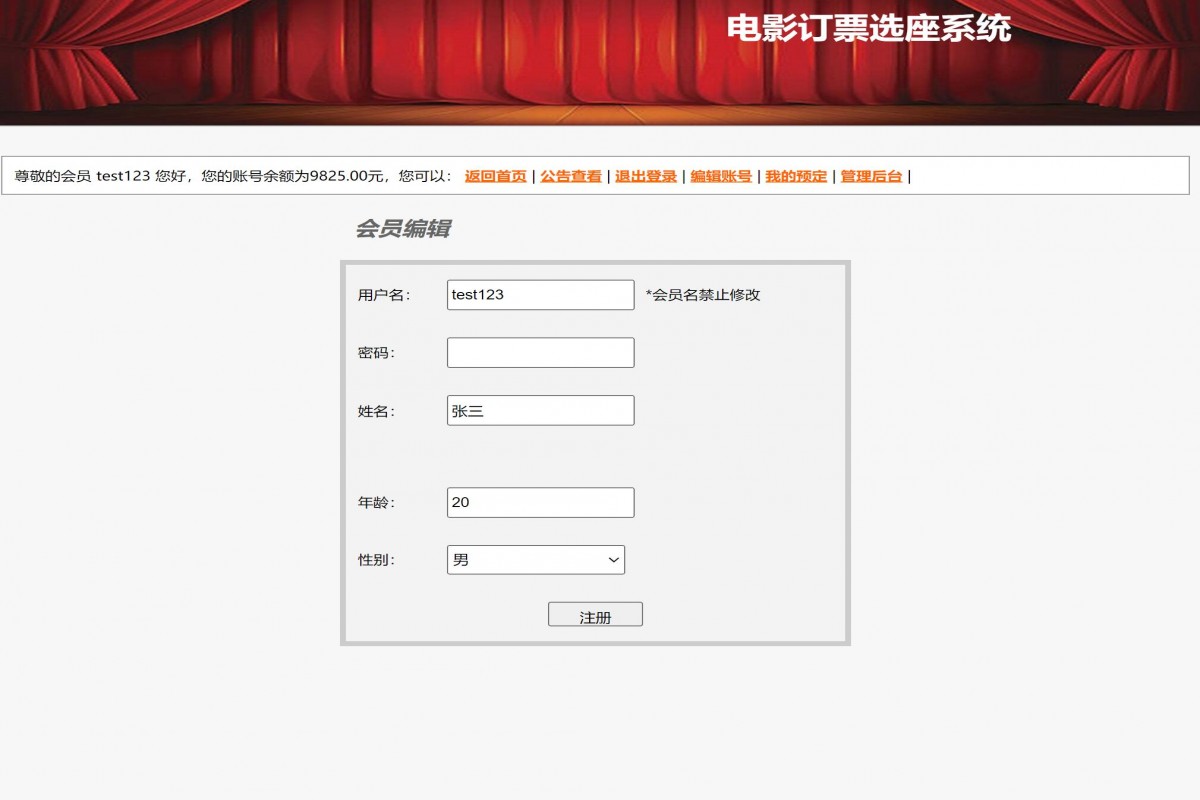Image resolution: width=1200 pixels, height=800 pixels.
Task: Expand the gender selection arrow
Action: (x=612, y=559)
